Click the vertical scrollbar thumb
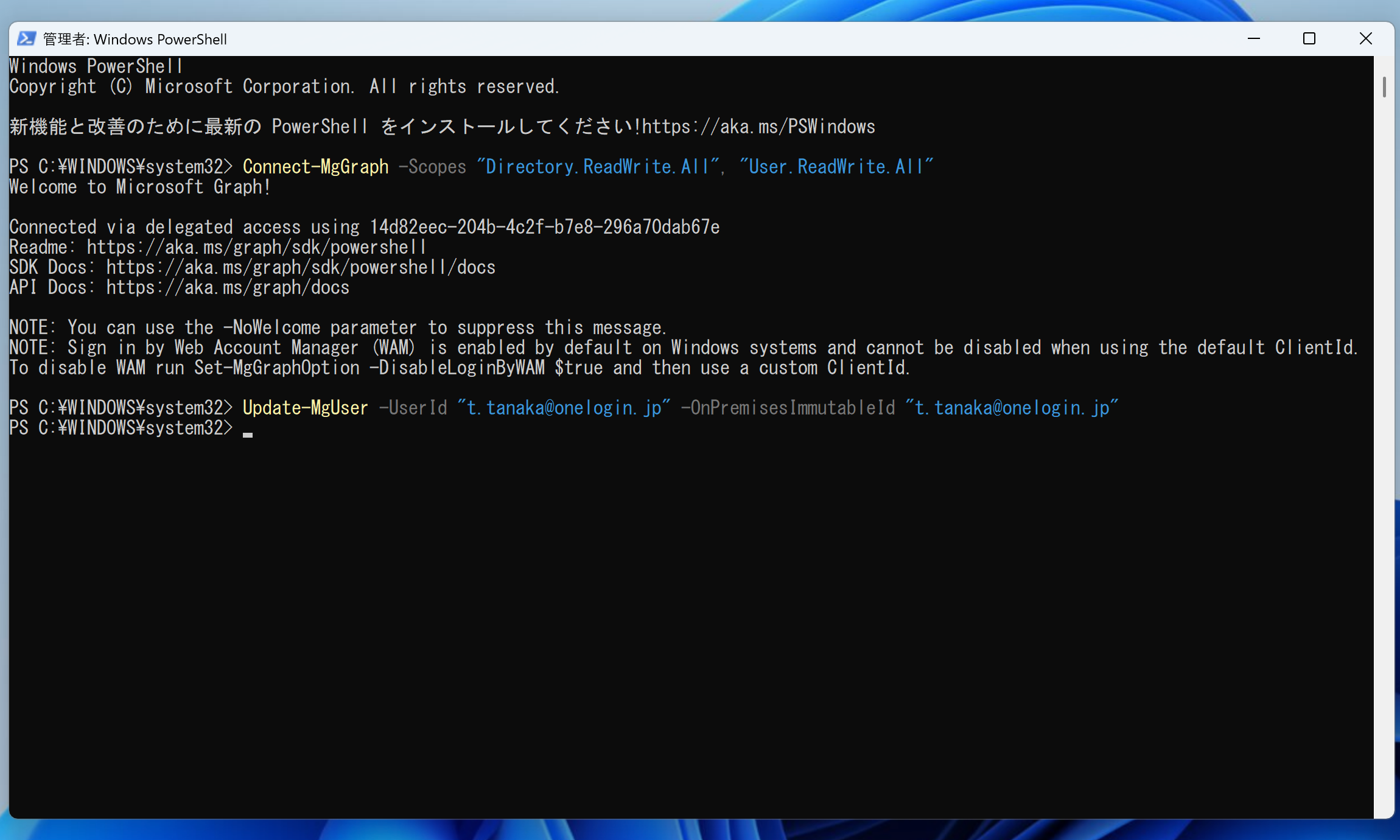This screenshot has width=1400, height=840. 1384,87
